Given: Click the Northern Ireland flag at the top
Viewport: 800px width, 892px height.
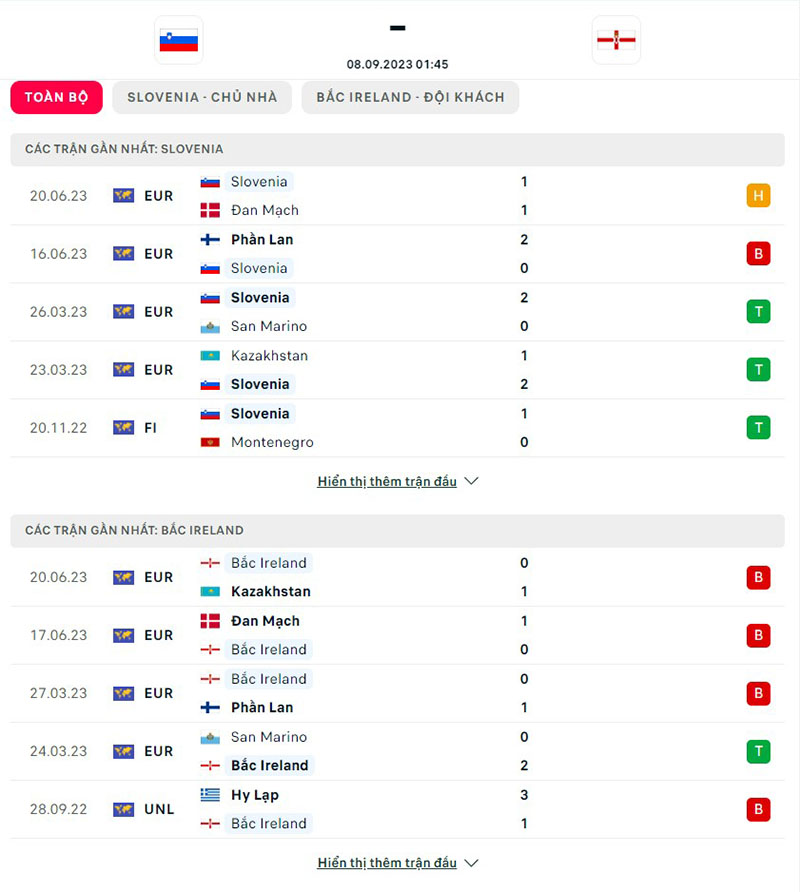Looking at the screenshot, I should 616,40.
